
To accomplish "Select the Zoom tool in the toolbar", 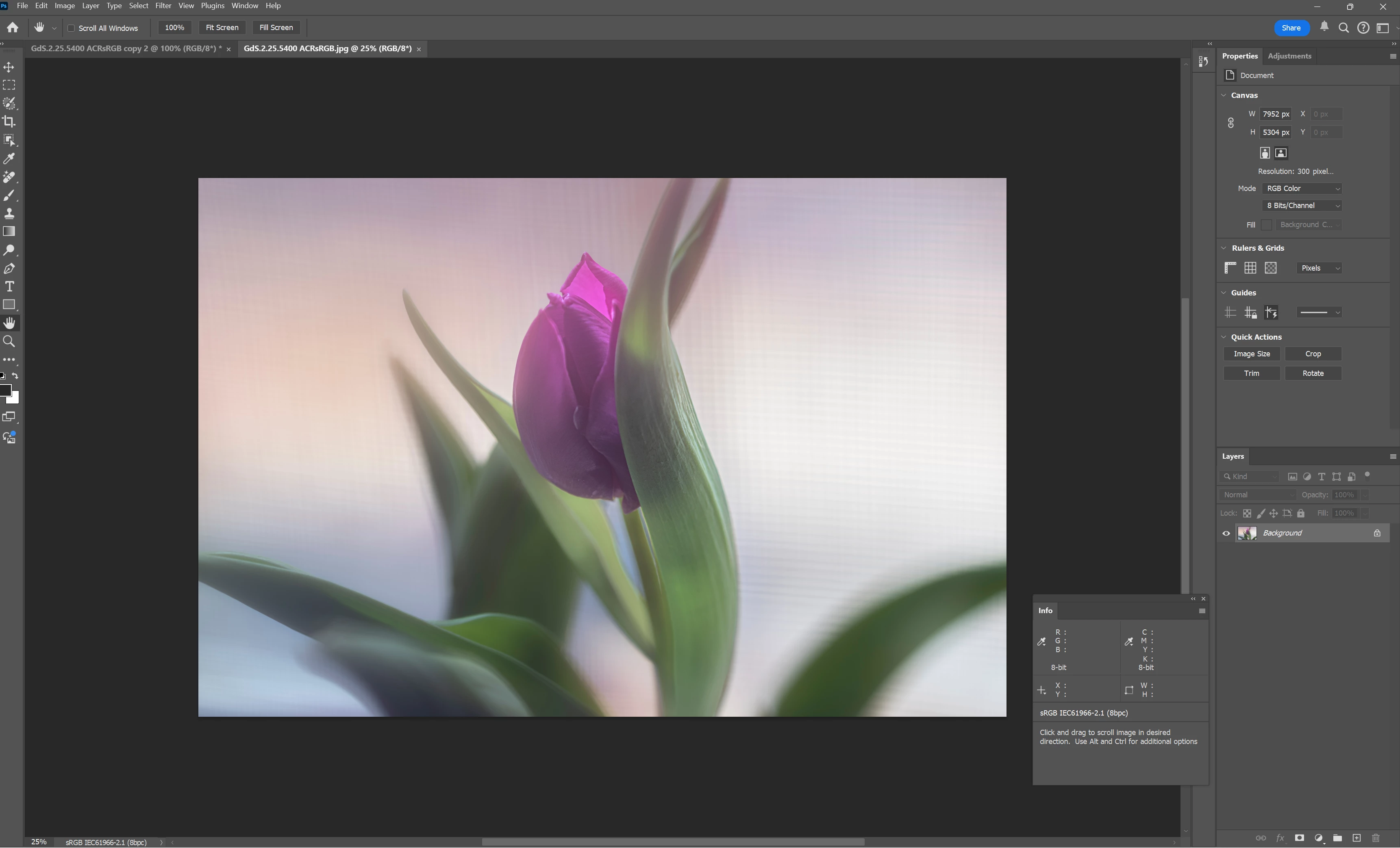I will pyautogui.click(x=9, y=341).
